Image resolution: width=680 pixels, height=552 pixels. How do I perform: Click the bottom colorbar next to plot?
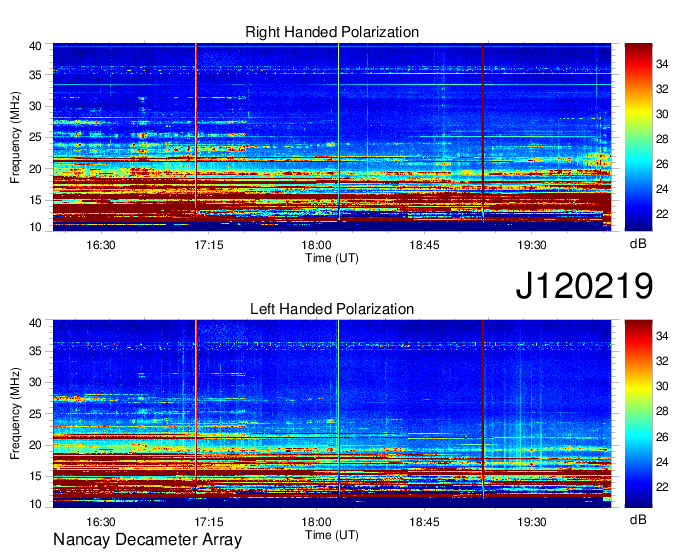[638, 414]
